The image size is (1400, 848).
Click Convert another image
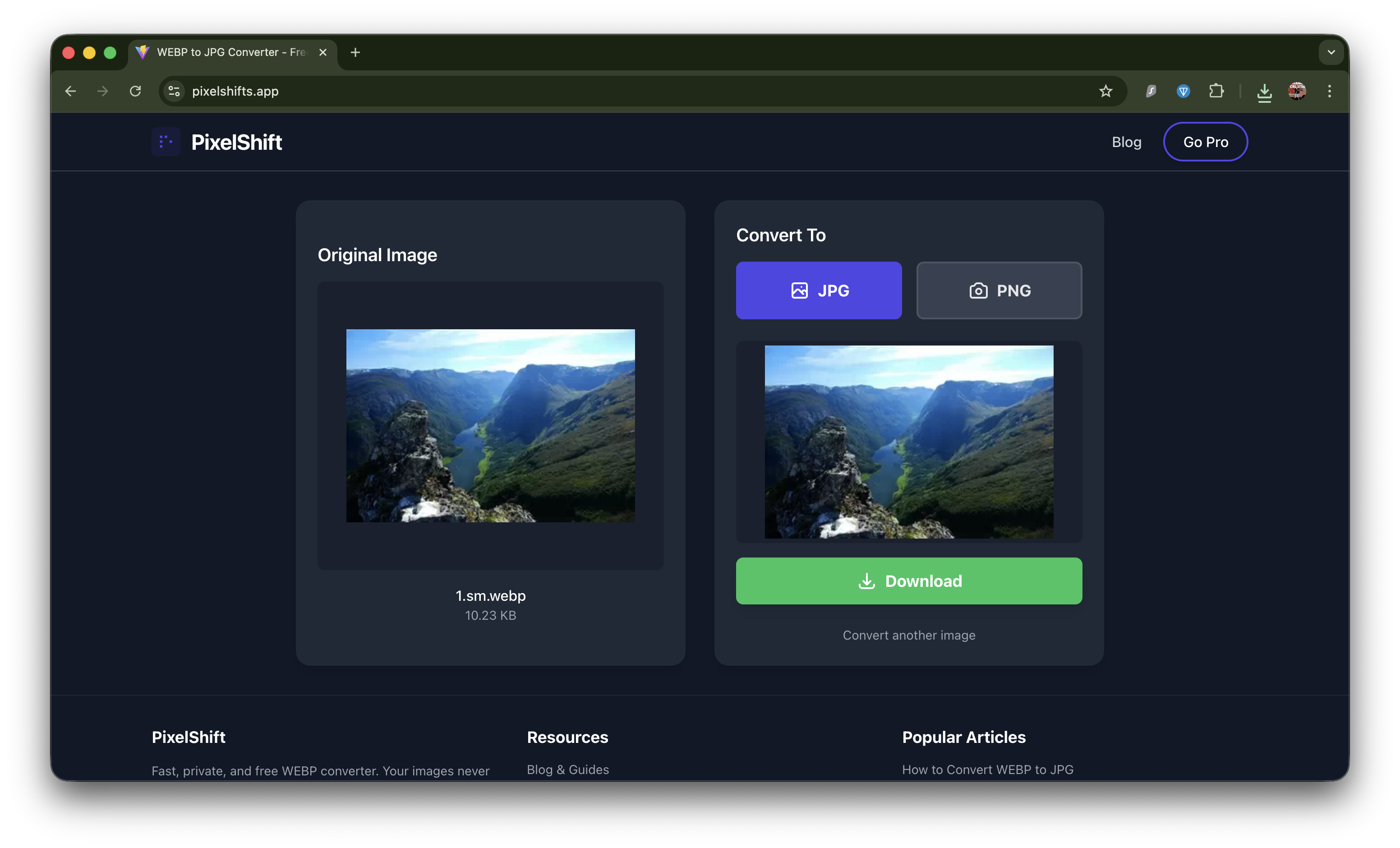tap(909, 635)
